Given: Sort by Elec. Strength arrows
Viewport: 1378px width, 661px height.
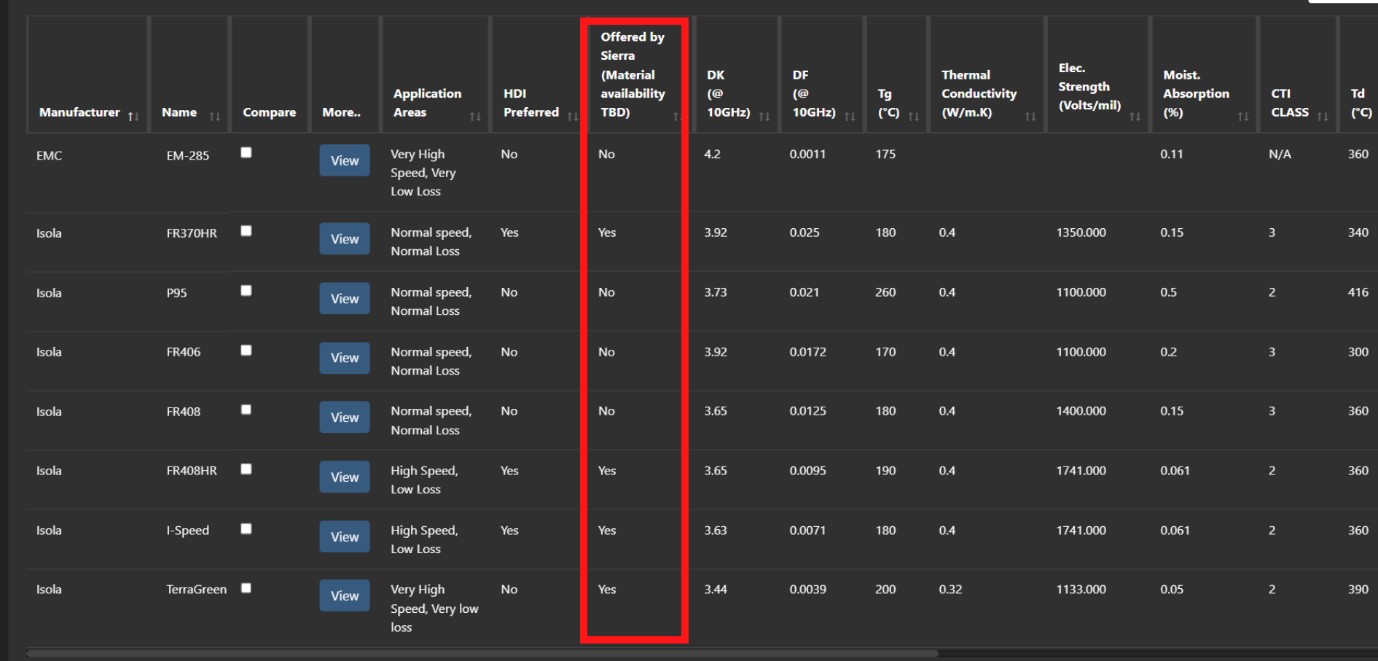Looking at the screenshot, I should (1135, 117).
